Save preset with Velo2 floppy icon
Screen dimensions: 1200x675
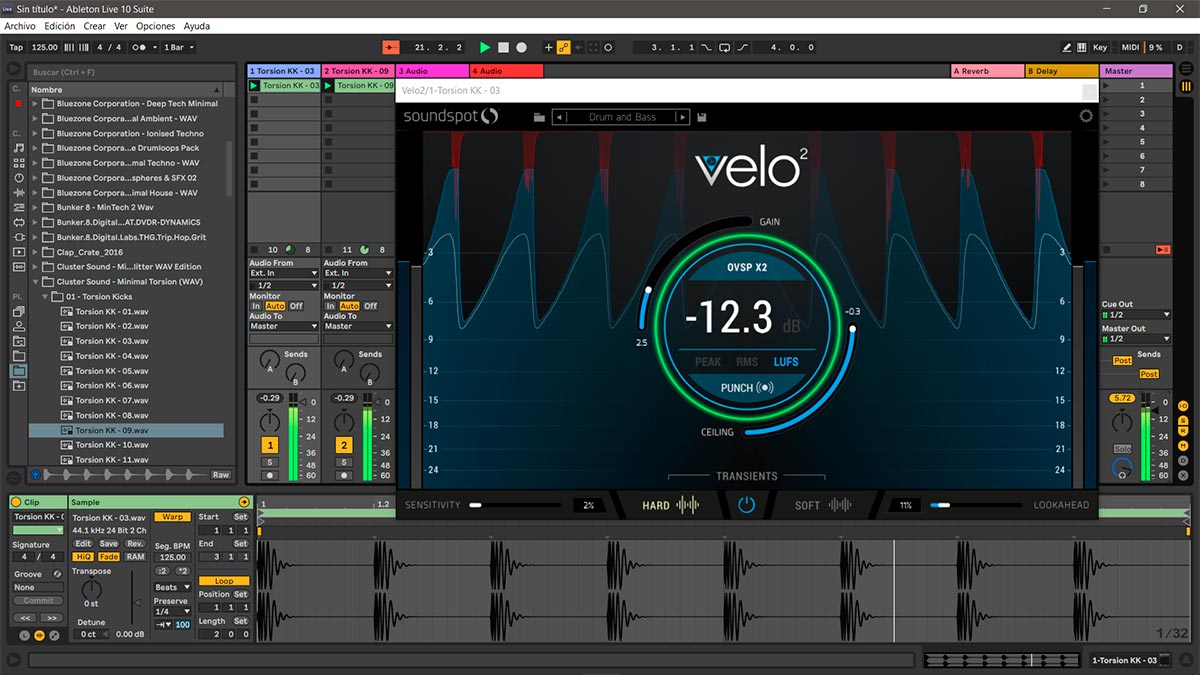[702, 117]
